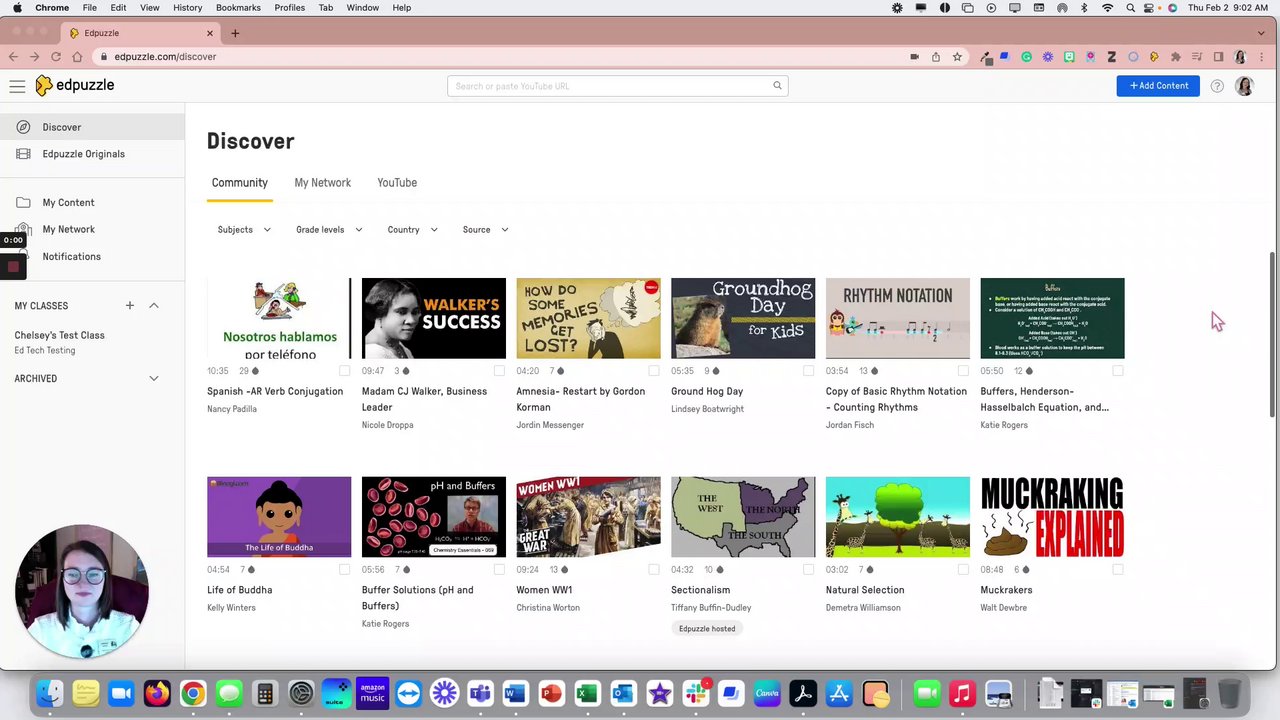Open Finder in the Dock
Screen dimensions: 1280x720
pyautogui.click(x=49, y=693)
